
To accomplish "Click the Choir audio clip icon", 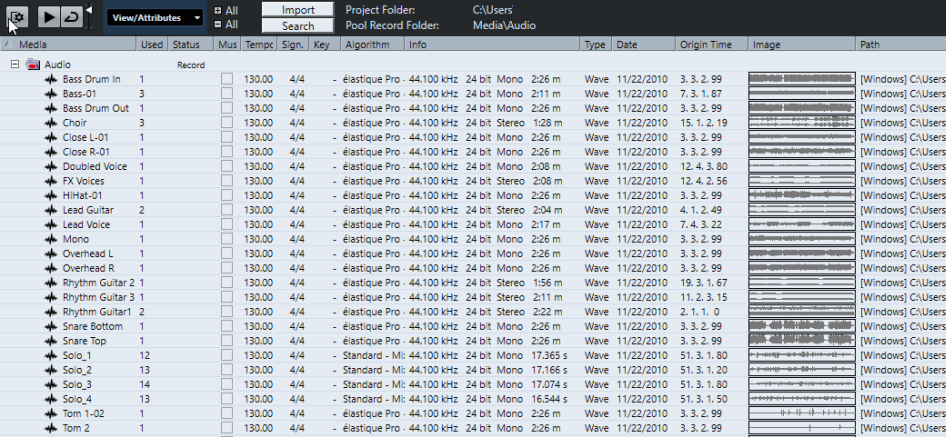I will pos(51,123).
